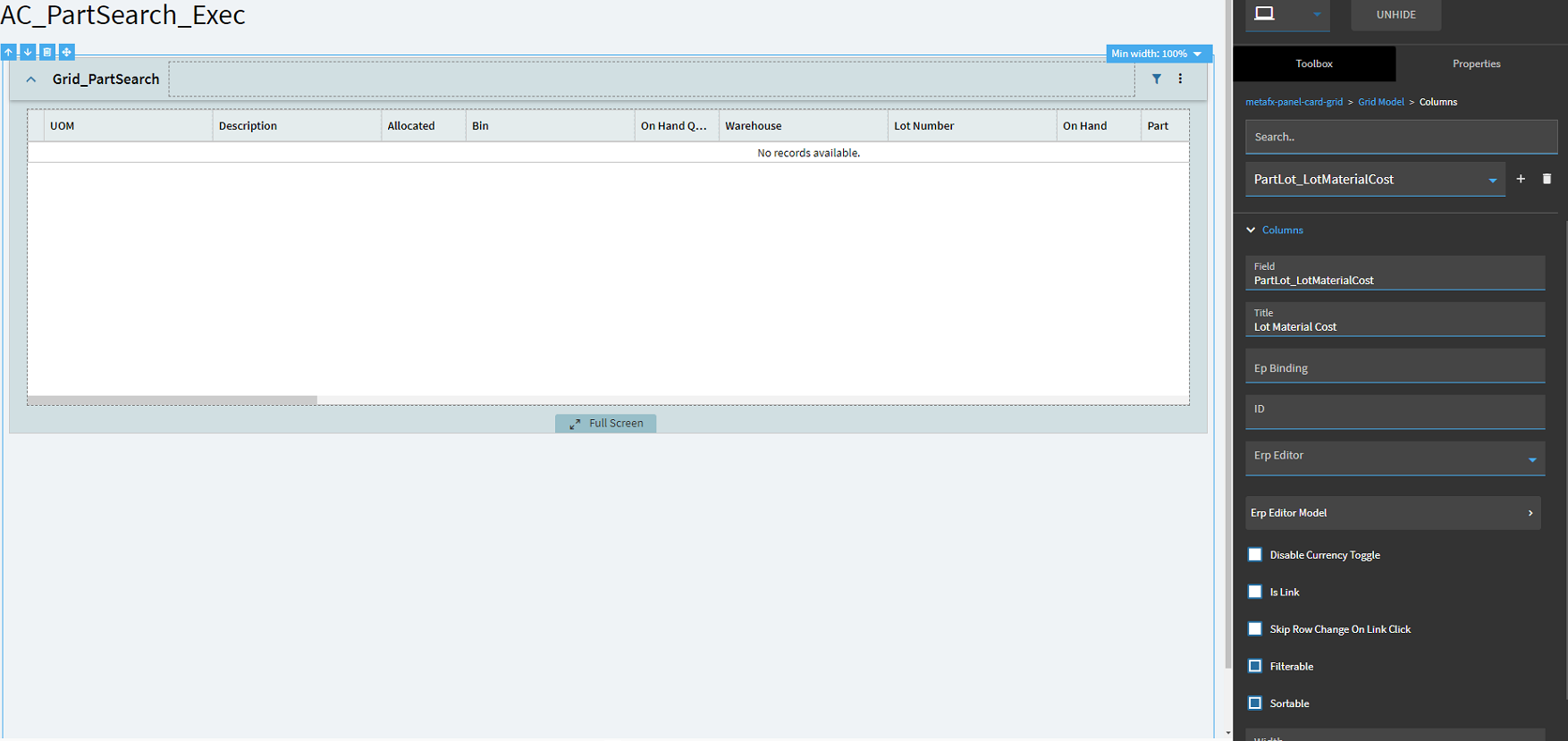Click the Field input PartLot_LotMaterialCost
1568x741 pixels.
pos(1395,274)
